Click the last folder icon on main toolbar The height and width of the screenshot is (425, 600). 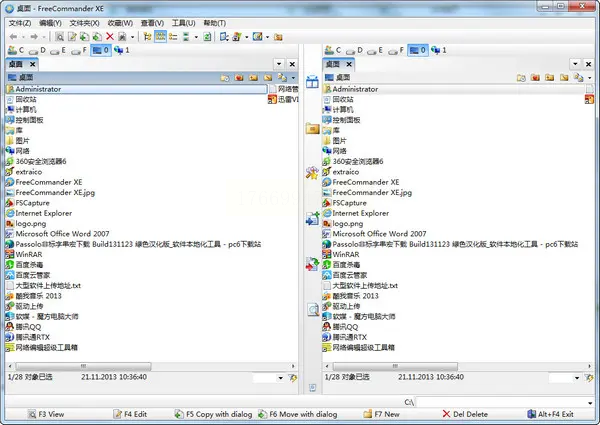279,37
